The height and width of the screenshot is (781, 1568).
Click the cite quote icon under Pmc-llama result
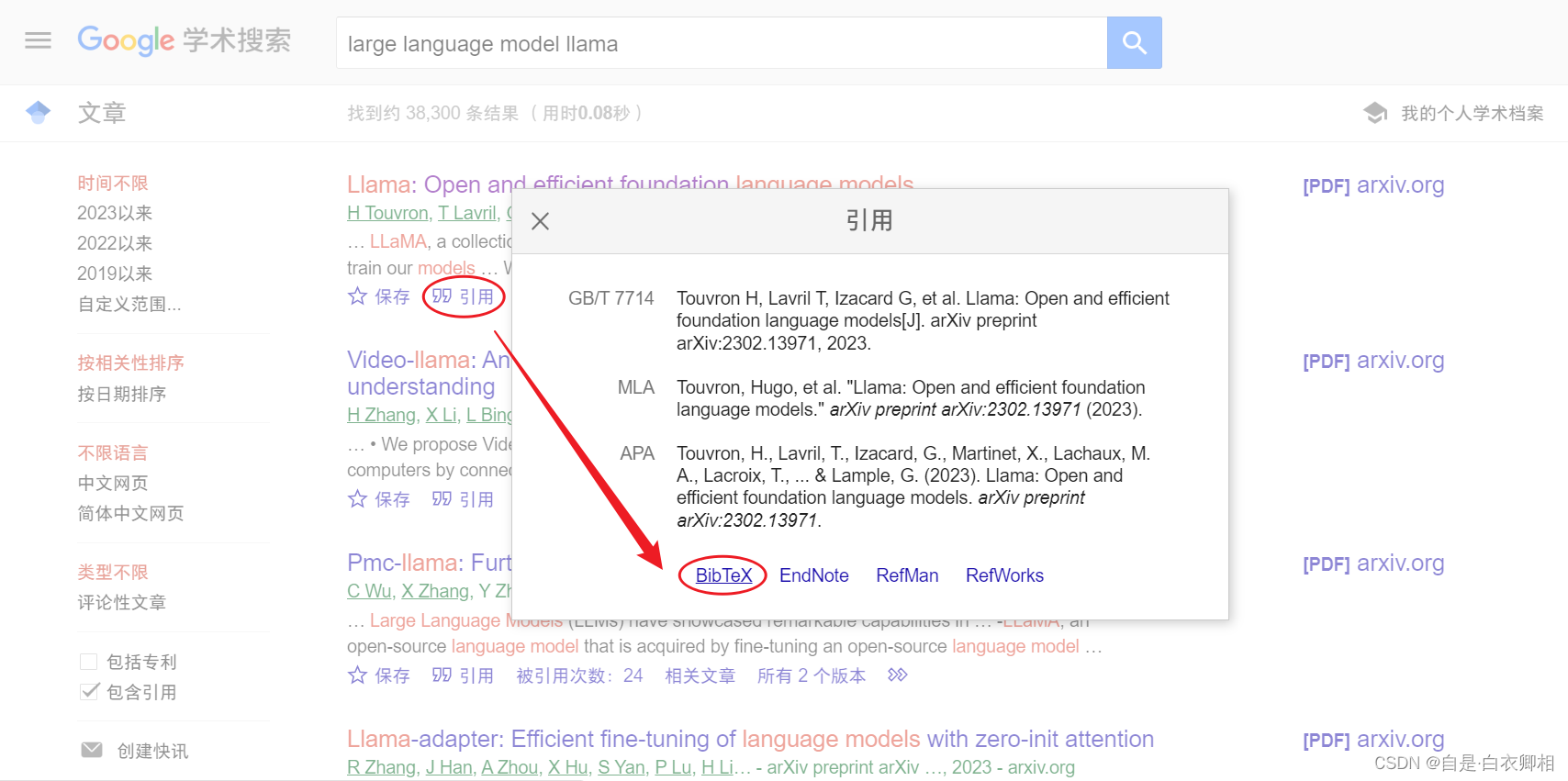point(442,675)
